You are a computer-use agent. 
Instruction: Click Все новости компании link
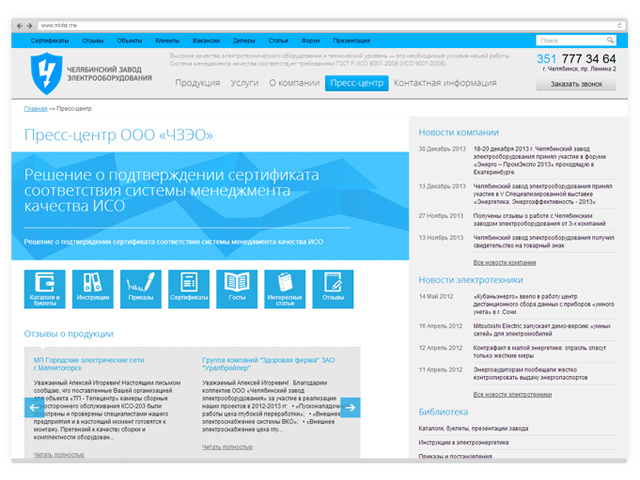(504, 262)
